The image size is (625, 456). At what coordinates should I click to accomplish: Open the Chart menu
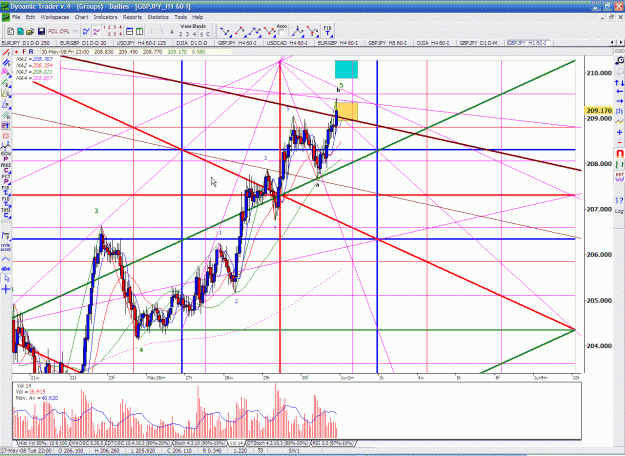(81, 17)
